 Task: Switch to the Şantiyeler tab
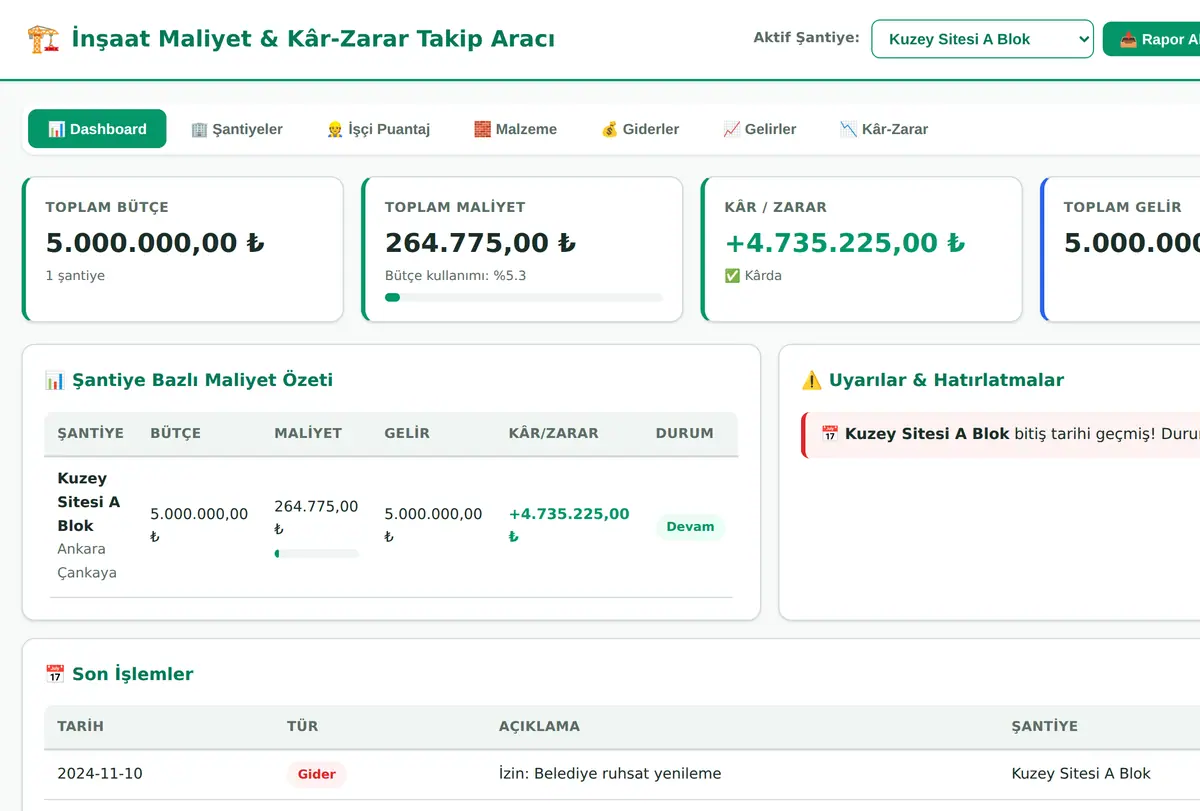[237, 129]
